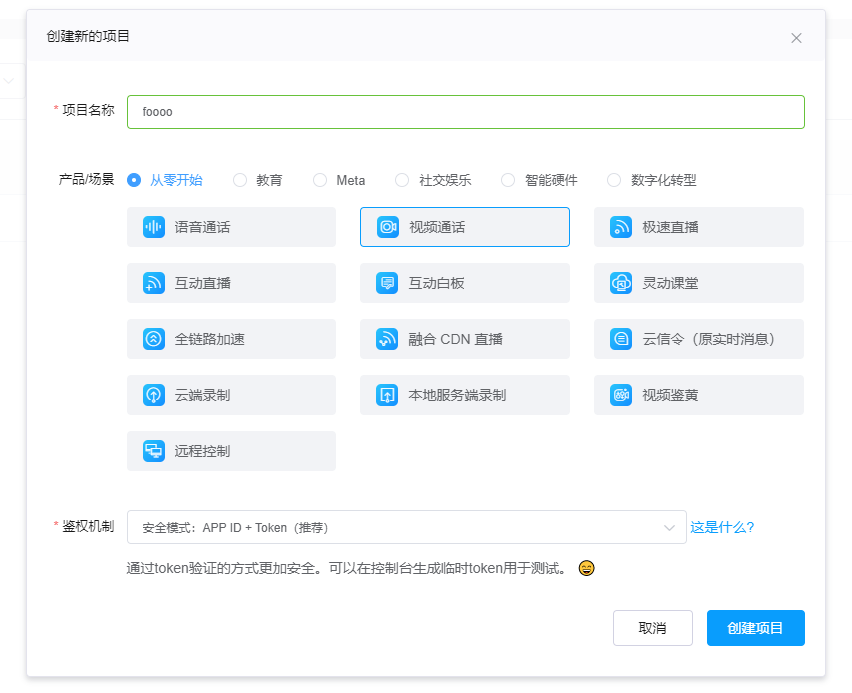Select the 互动白板 whiteboard icon
This screenshot has height=693, width=852.
coord(387,283)
